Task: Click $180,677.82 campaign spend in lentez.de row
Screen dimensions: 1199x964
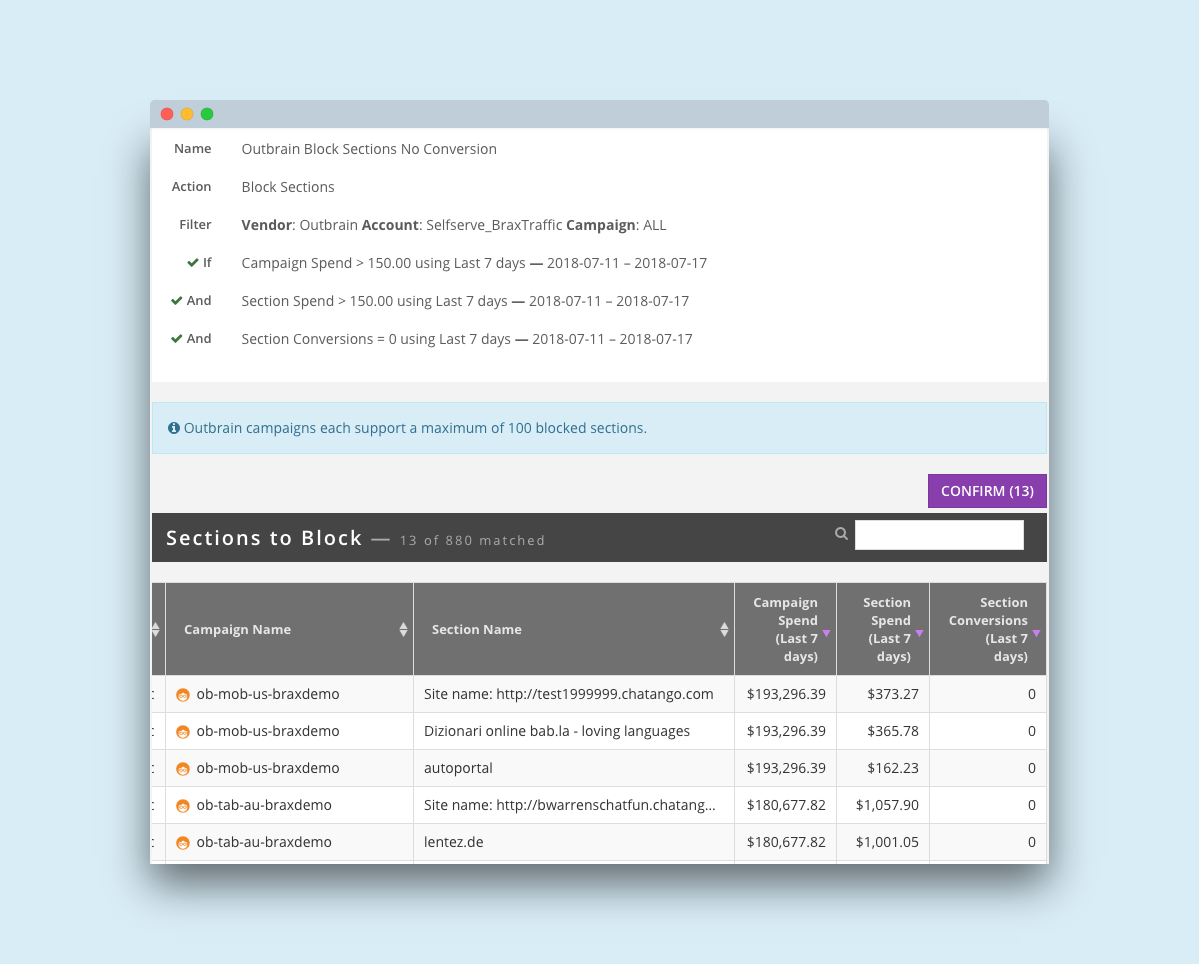Action: 786,842
